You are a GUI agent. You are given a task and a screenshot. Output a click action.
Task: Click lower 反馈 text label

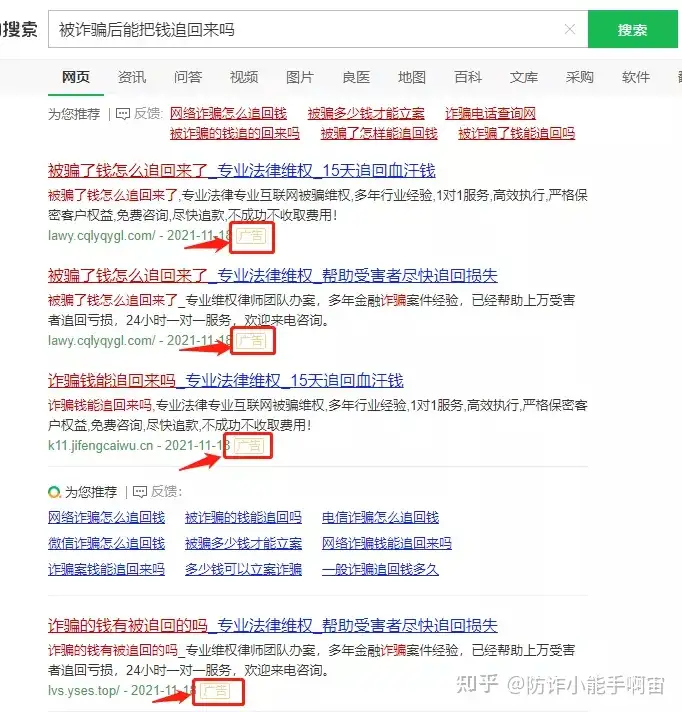tap(166, 492)
